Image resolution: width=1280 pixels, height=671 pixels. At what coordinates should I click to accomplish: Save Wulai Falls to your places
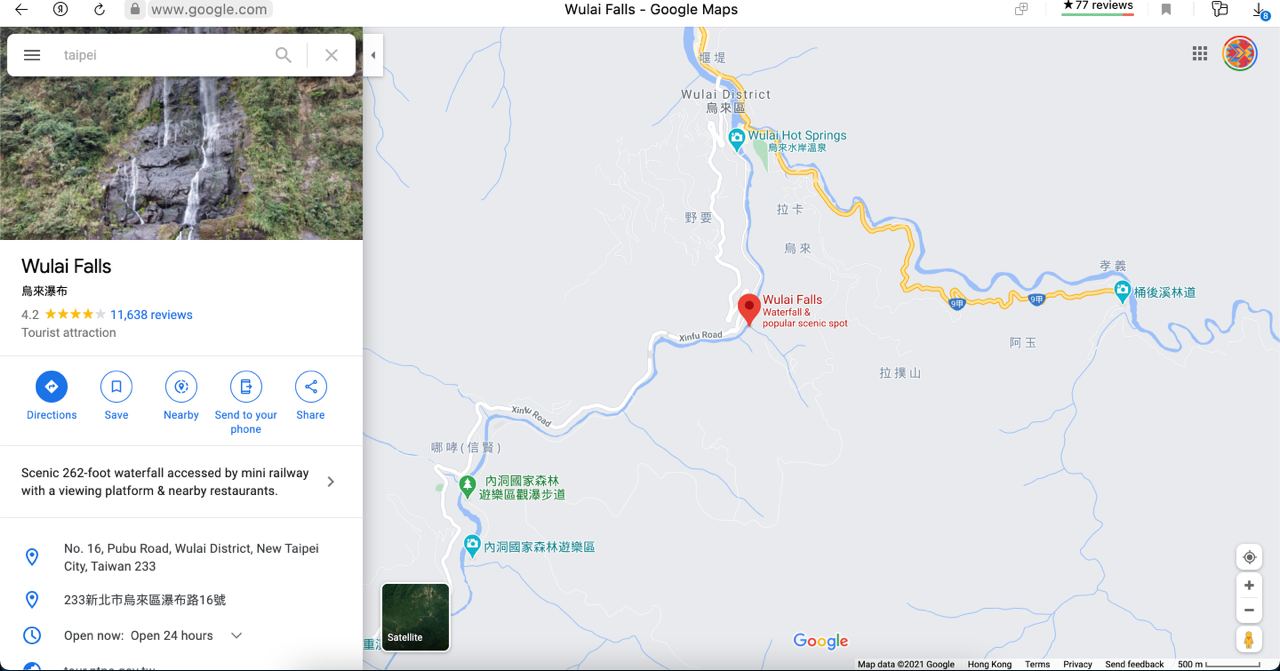[116, 396]
